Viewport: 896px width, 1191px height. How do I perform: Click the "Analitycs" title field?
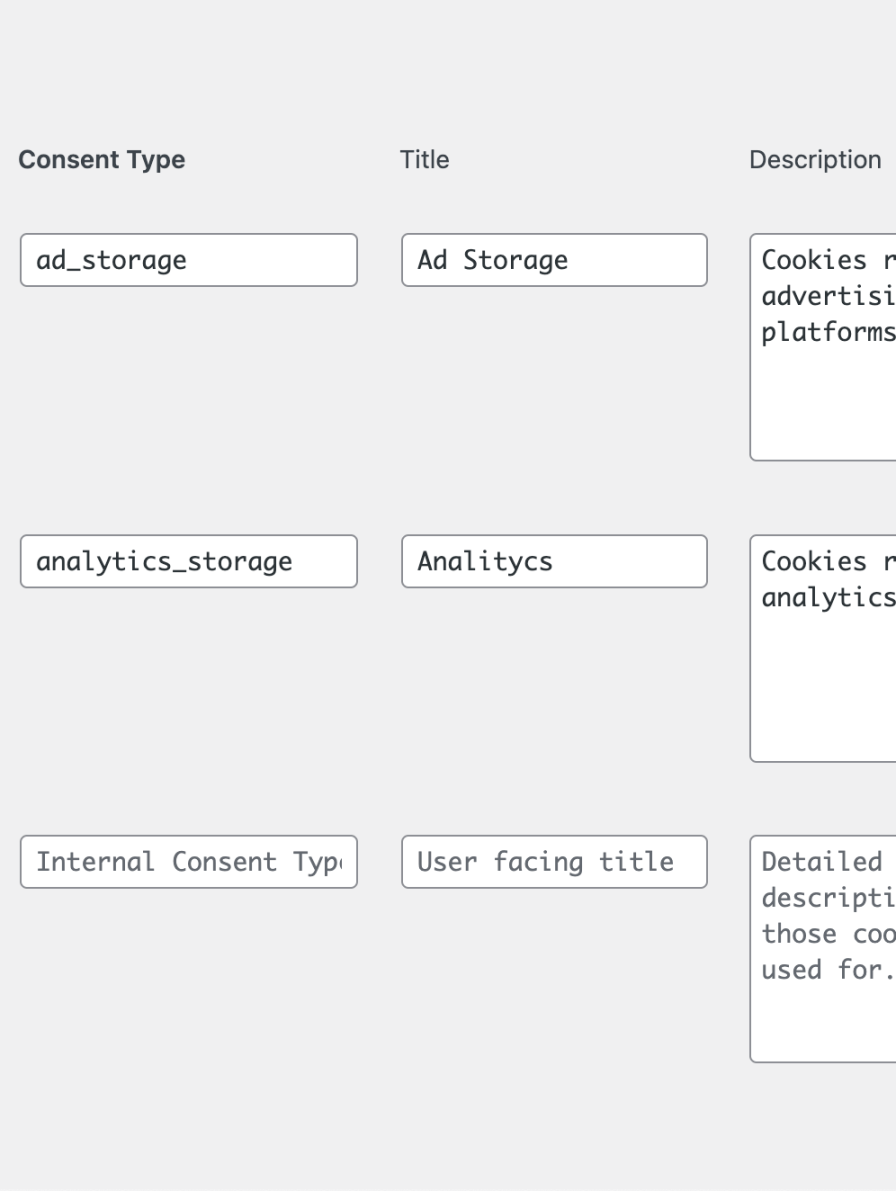(x=554, y=561)
